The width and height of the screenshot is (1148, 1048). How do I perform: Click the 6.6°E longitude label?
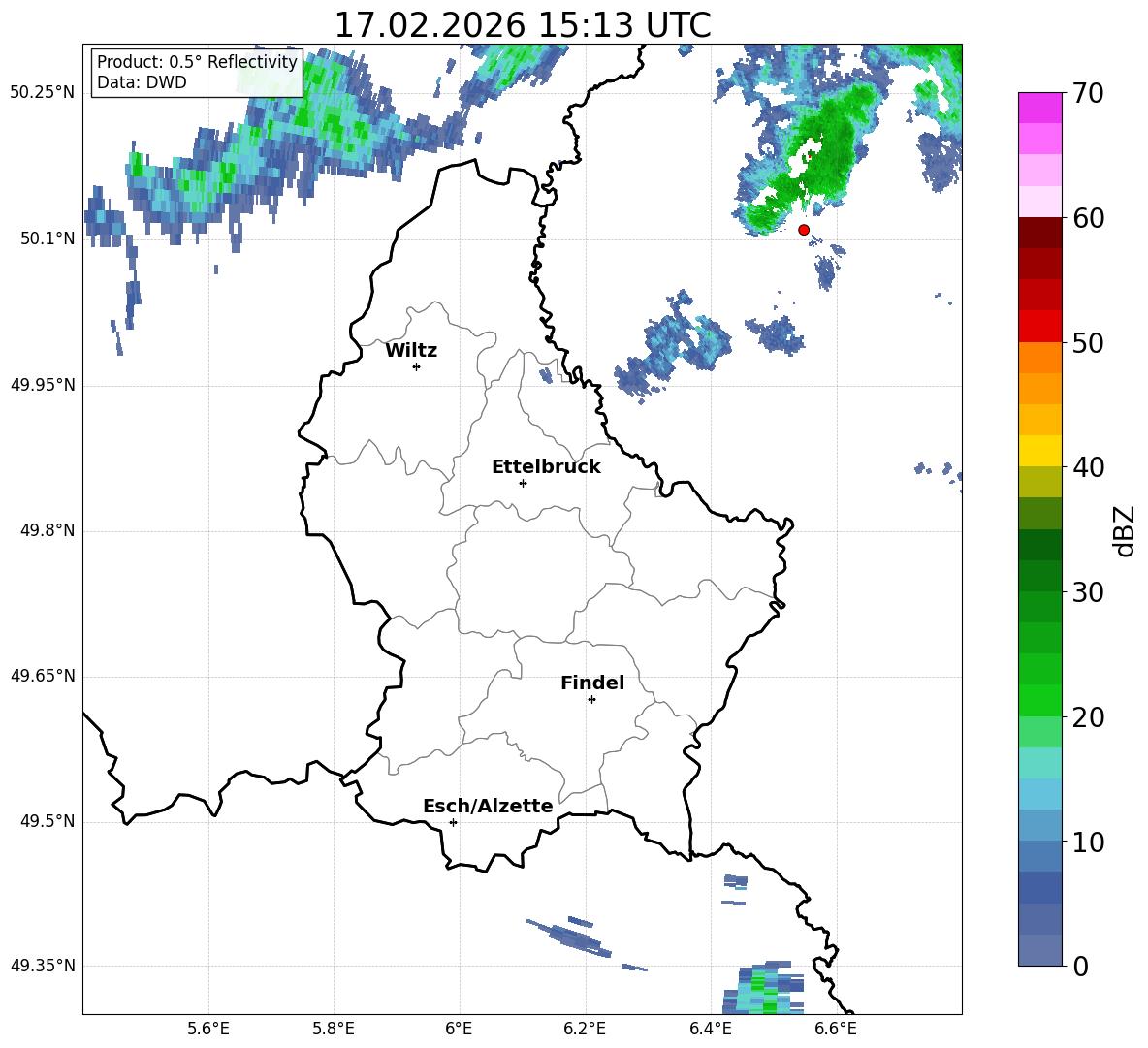(836, 1029)
